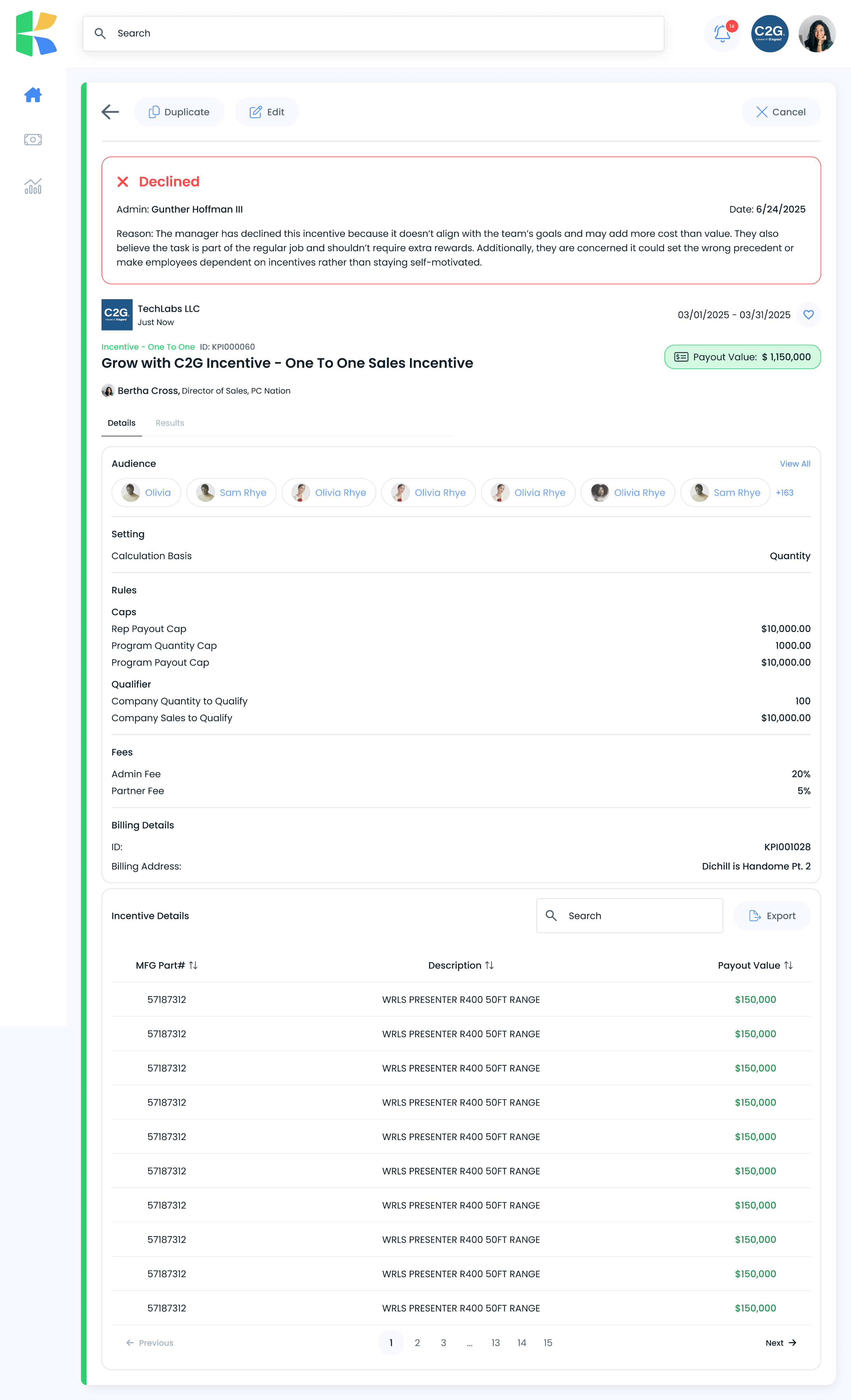Click the Payout Value badge
The width and height of the screenshot is (851, 1400).
[742, 357]
